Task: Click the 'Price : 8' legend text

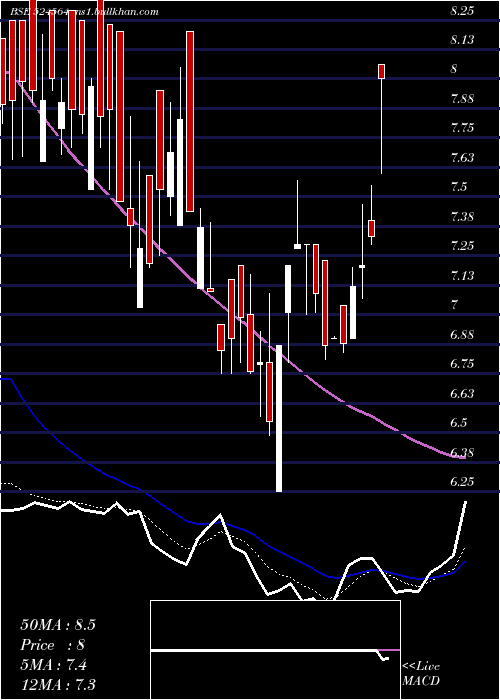Action: (x=52, y=645)
